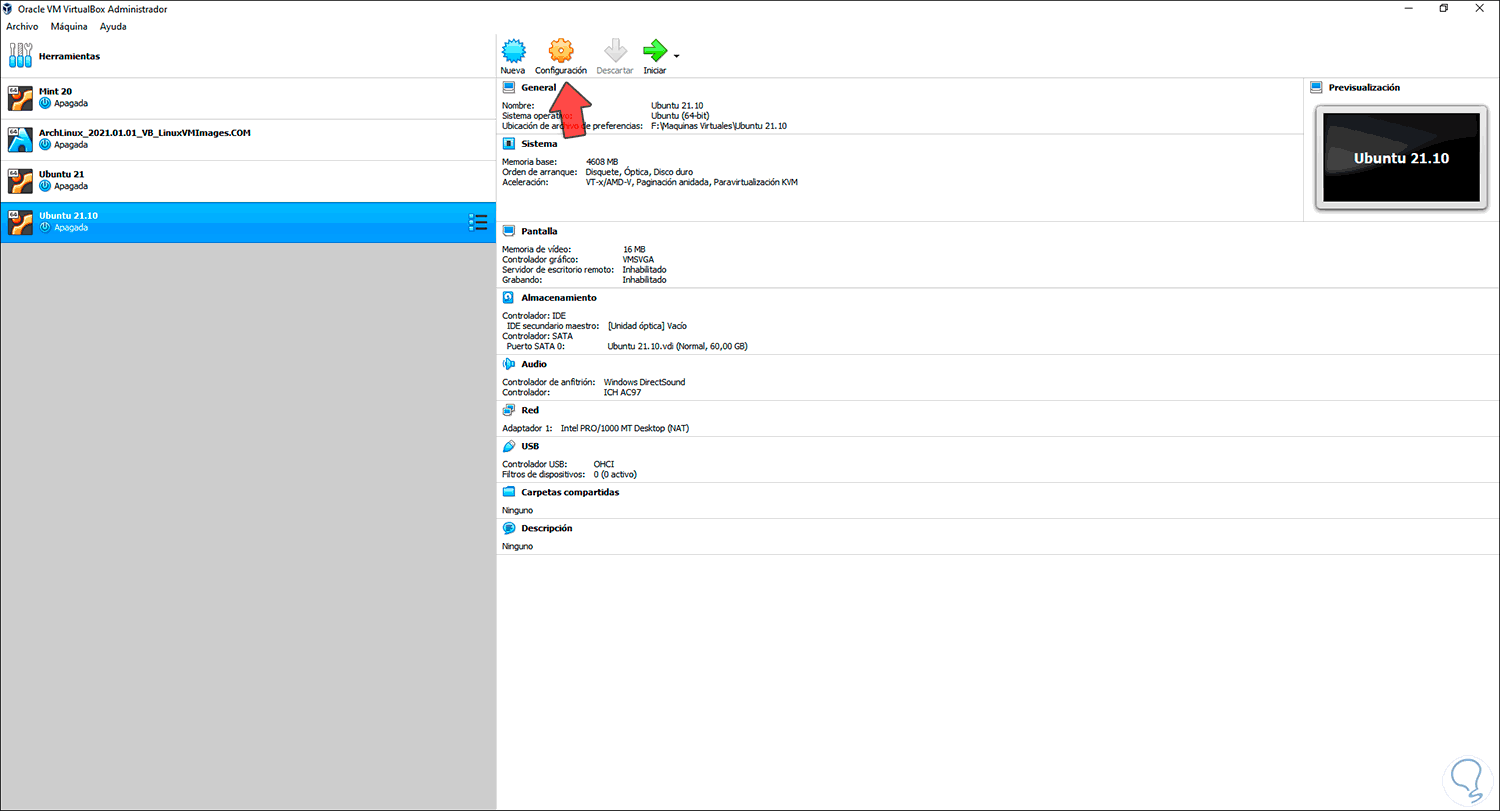Click the Sistema chip icon
The height and width of the screenshot is (811, 1500).
508,143
